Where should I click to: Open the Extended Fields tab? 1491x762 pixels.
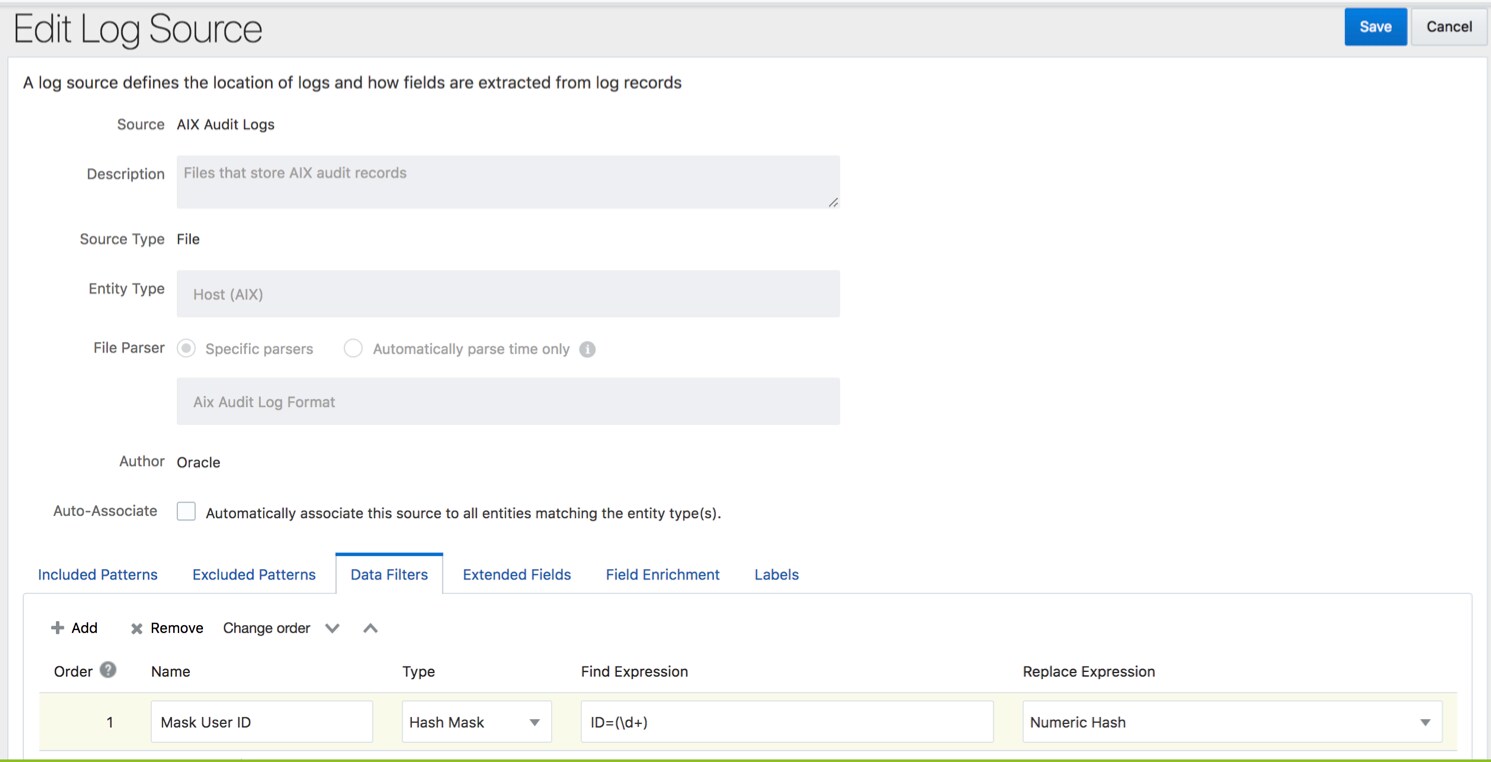(517, 575)
